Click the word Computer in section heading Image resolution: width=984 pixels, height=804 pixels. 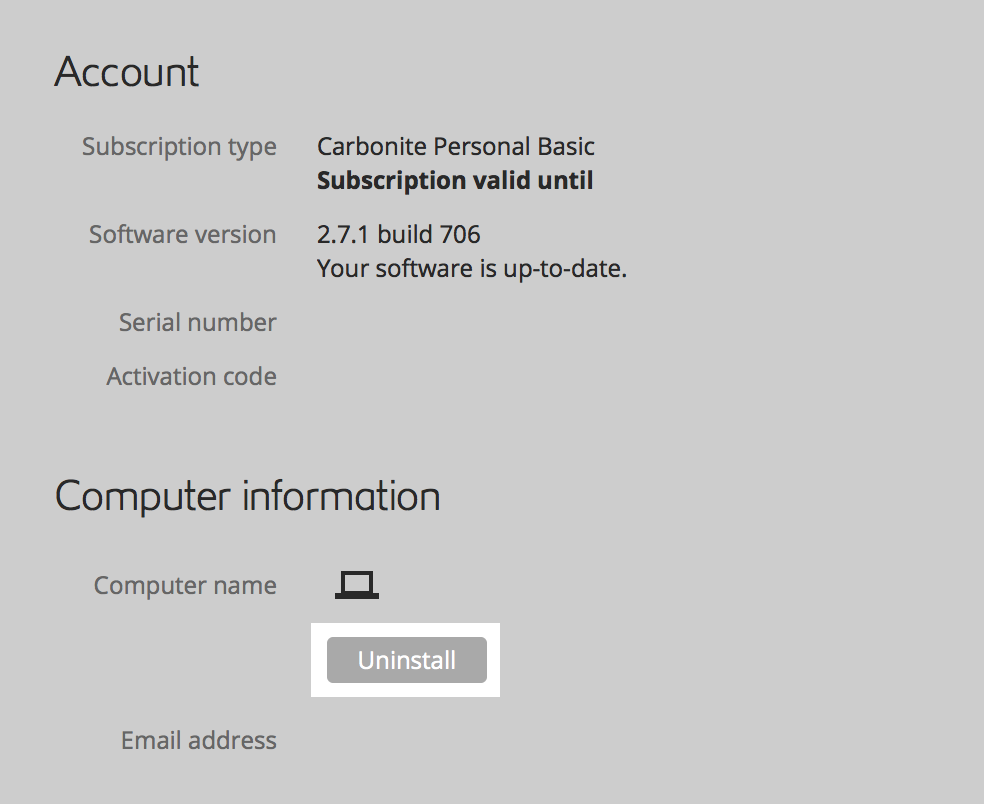coord(143,497)
